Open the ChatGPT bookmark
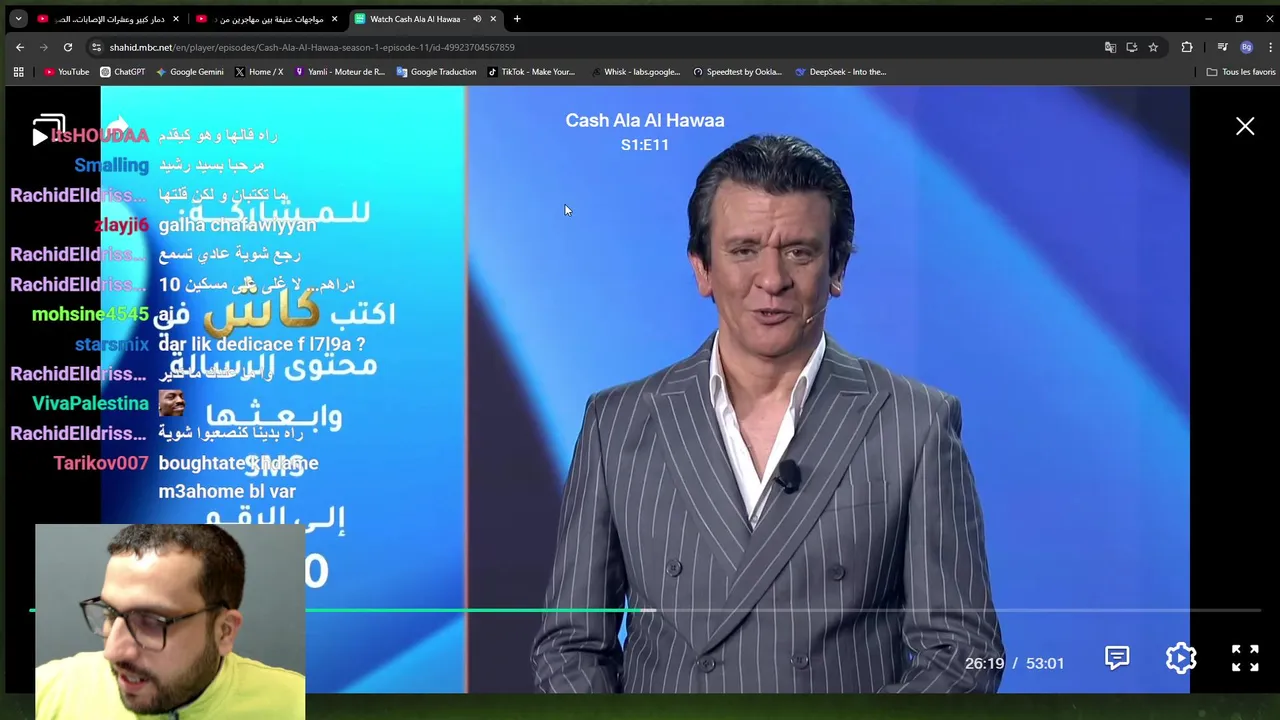Image resolution: width=1280 pixels, height=720 pixels. click(122, 72)
